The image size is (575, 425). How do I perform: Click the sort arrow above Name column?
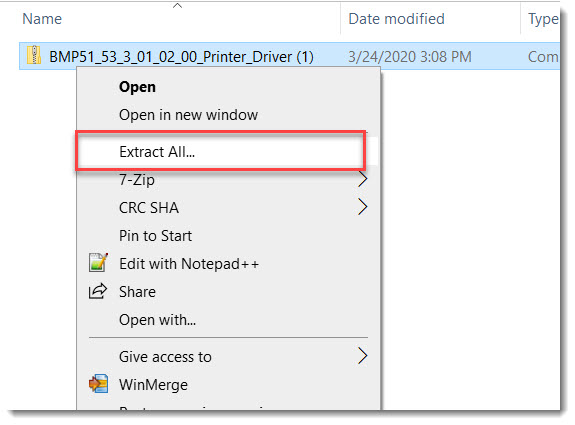177,6
